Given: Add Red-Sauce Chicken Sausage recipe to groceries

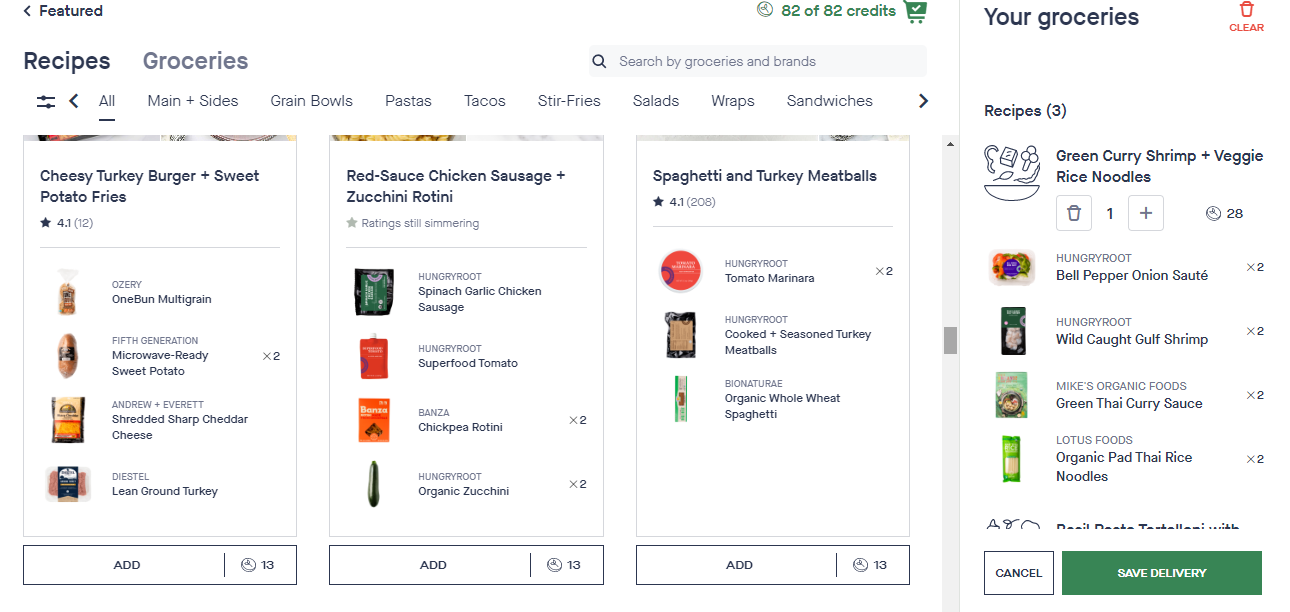Looking at the screenshot, I should tap(433, 565).
